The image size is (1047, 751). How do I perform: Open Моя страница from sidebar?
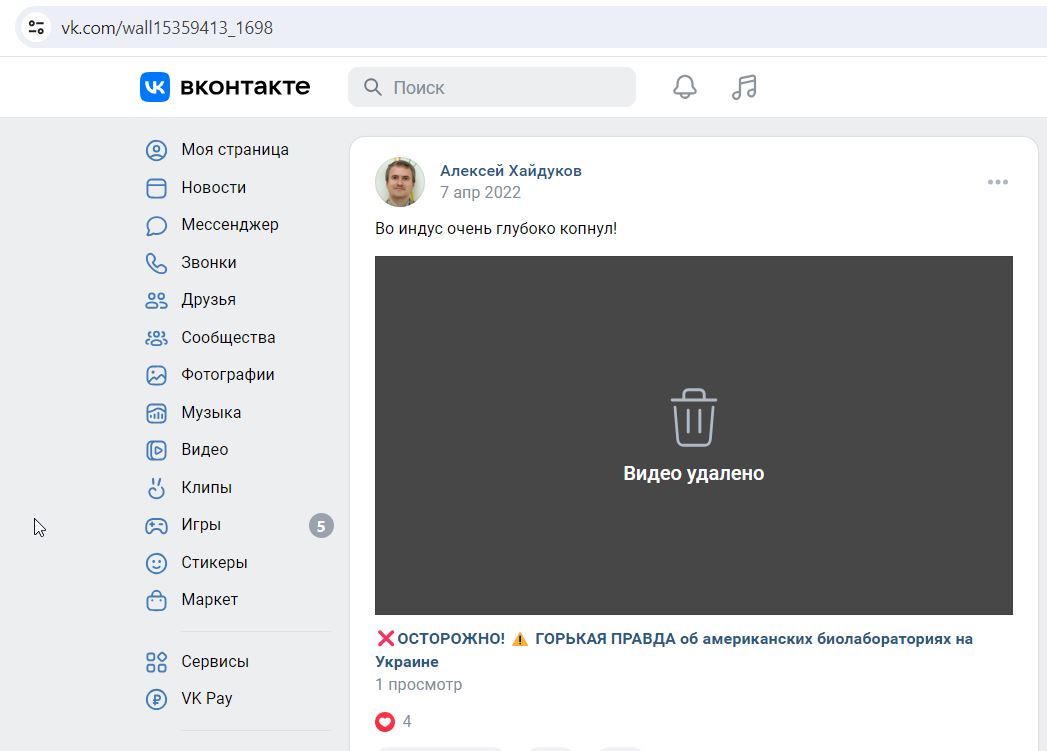[x=235, y=150]
